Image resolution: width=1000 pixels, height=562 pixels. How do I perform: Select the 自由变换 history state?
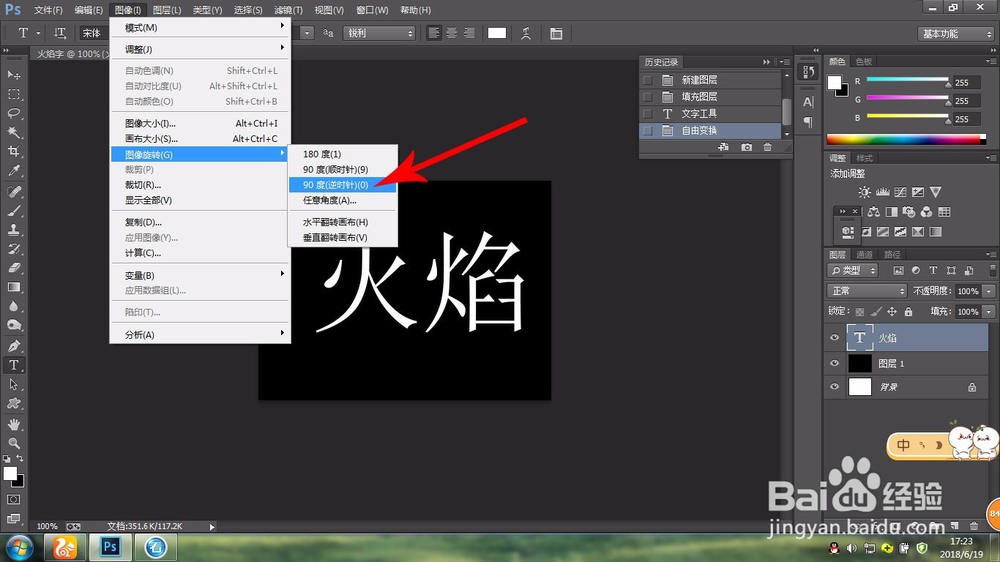tap(710, 131)
